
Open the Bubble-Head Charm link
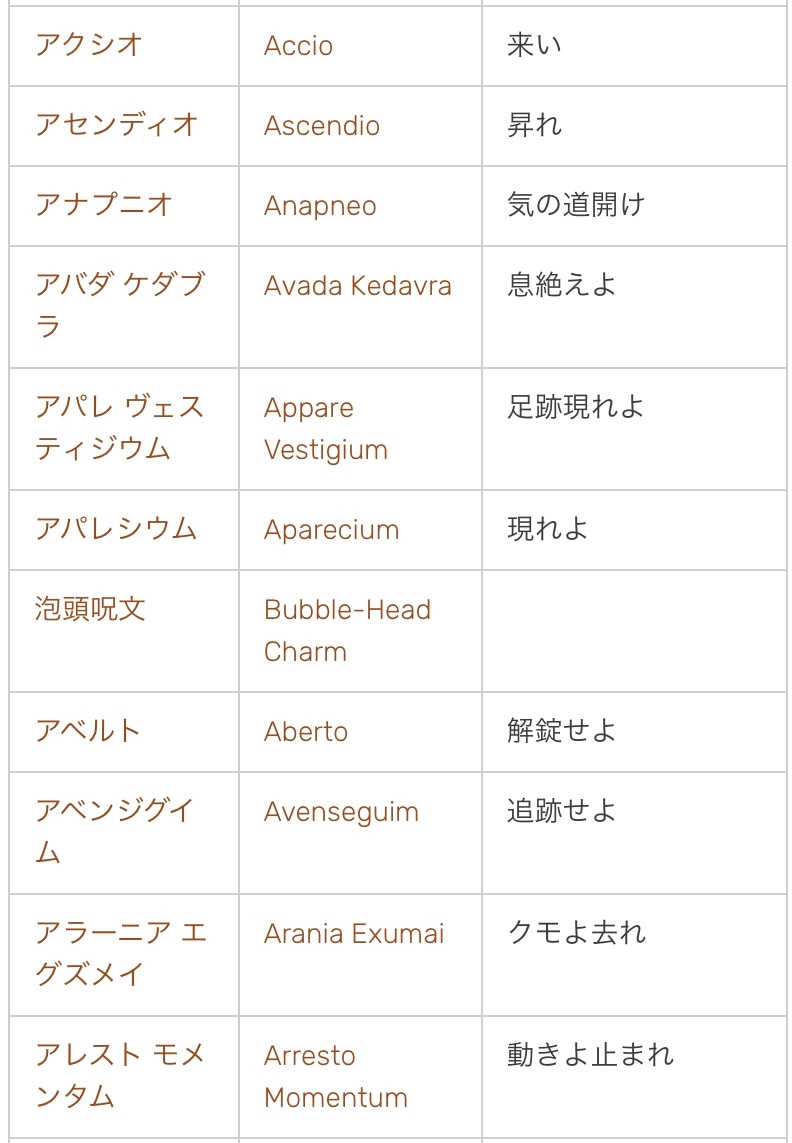(347, 610)
